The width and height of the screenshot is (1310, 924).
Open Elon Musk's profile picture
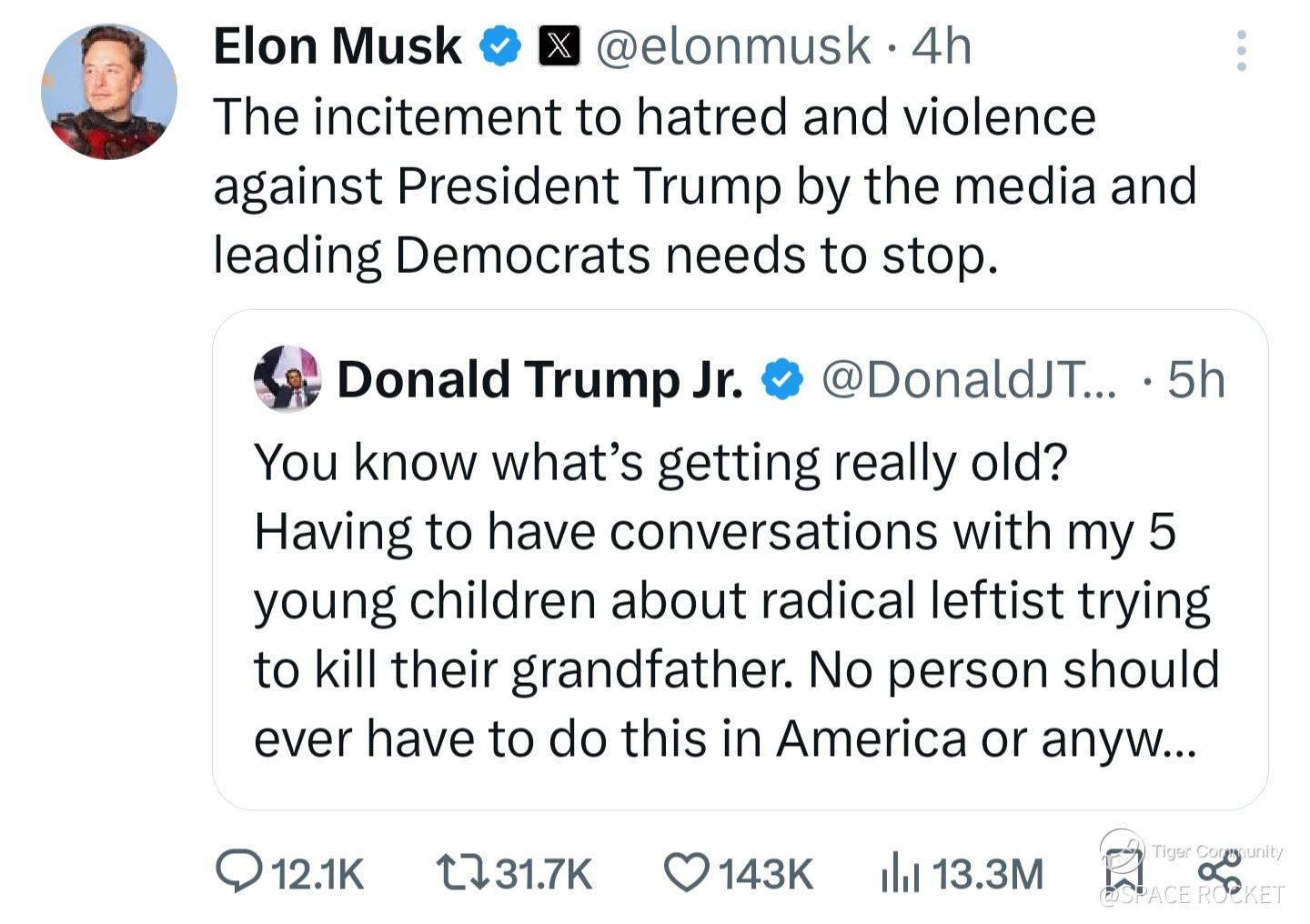(x=109, y=92)
